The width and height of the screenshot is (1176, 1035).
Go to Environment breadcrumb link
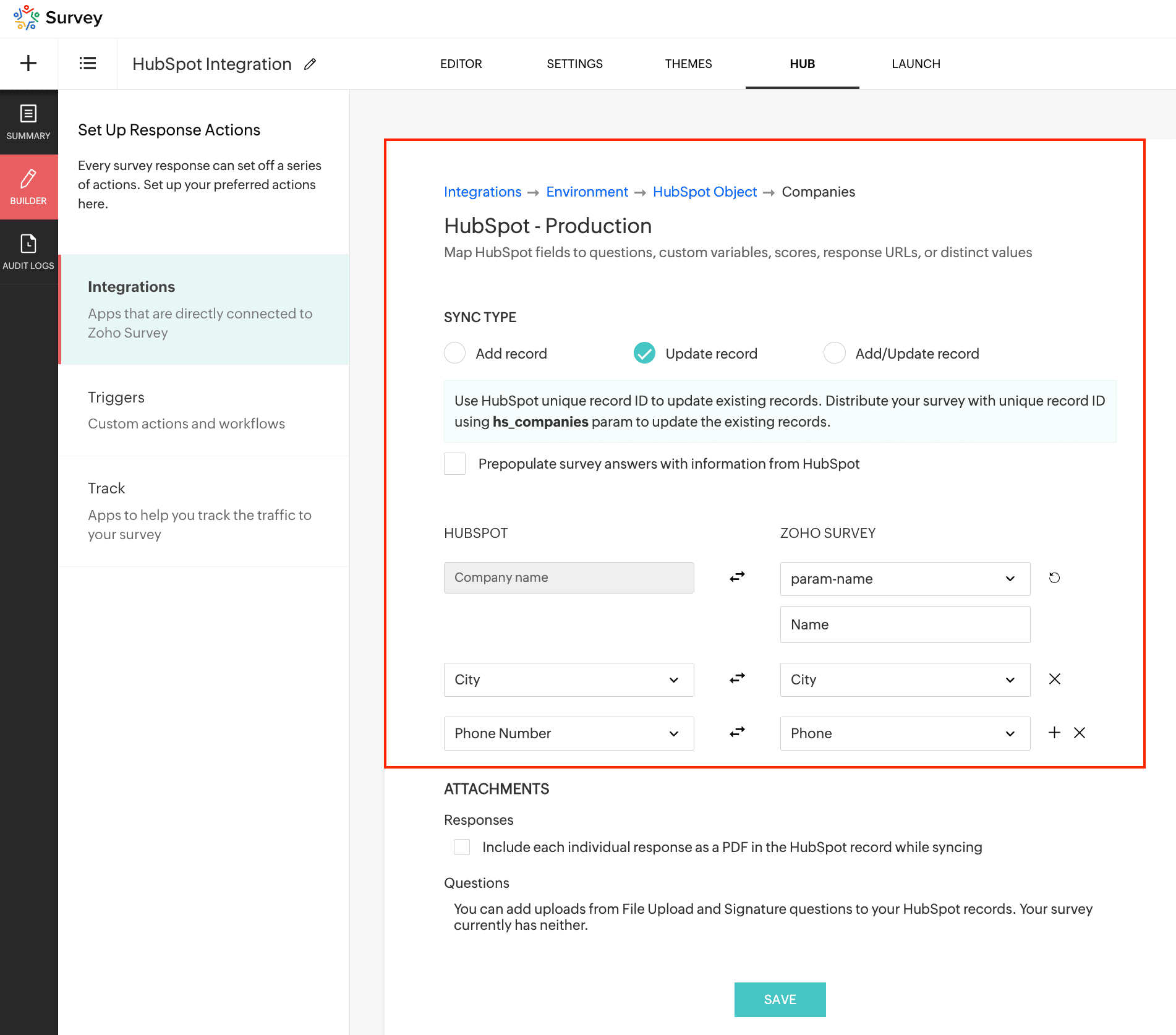[587, 192]
